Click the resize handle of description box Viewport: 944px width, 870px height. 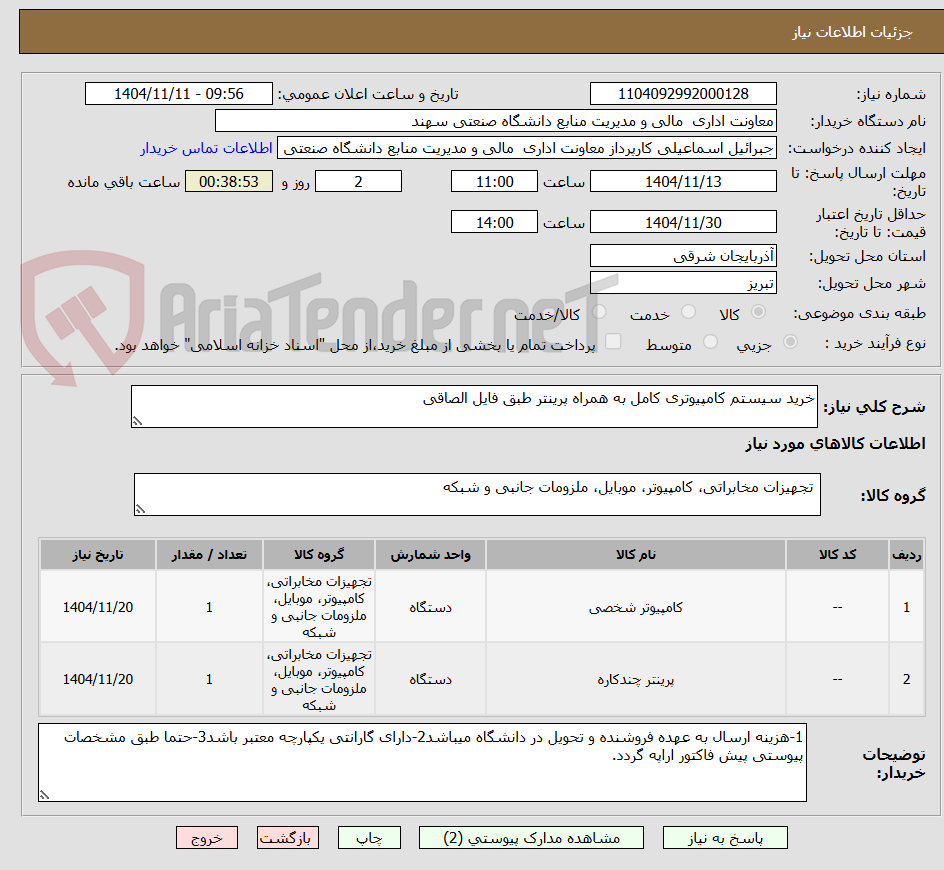click(x=137, y=421)
